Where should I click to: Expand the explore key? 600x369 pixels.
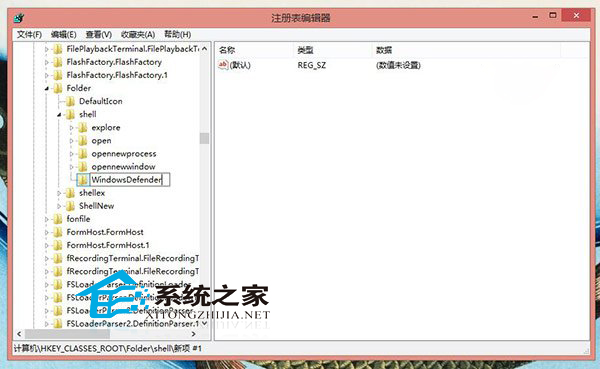click(72, 127)
